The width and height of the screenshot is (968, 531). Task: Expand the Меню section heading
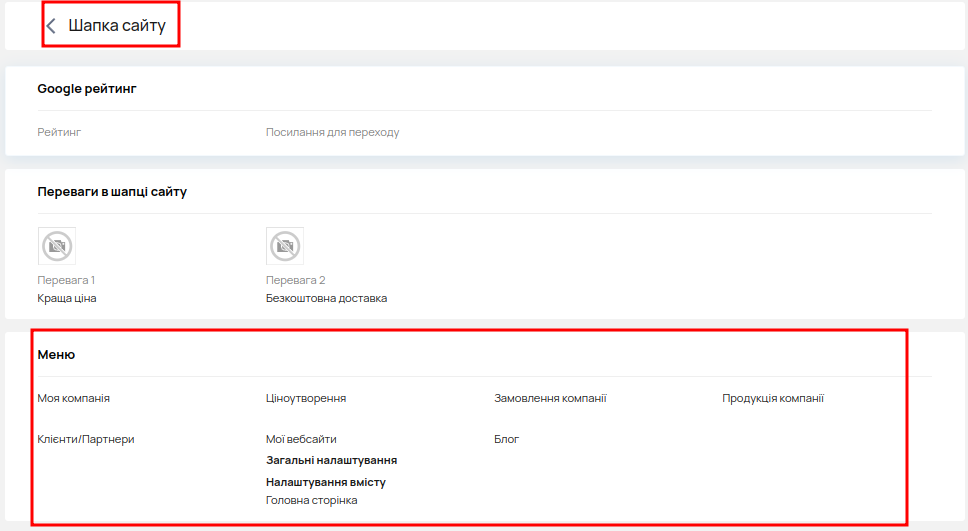56,355
